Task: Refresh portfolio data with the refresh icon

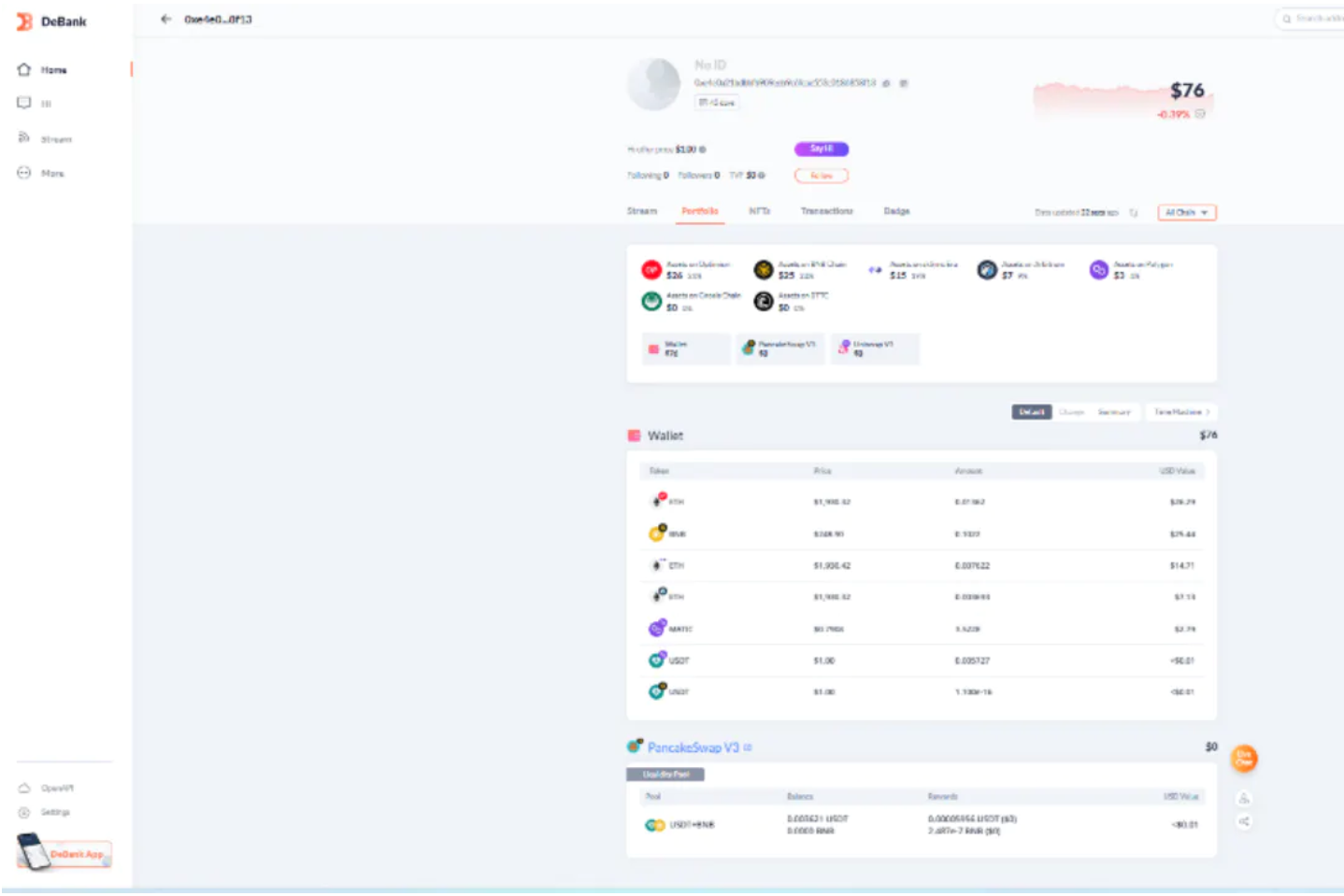Action: coord(1134,213)
